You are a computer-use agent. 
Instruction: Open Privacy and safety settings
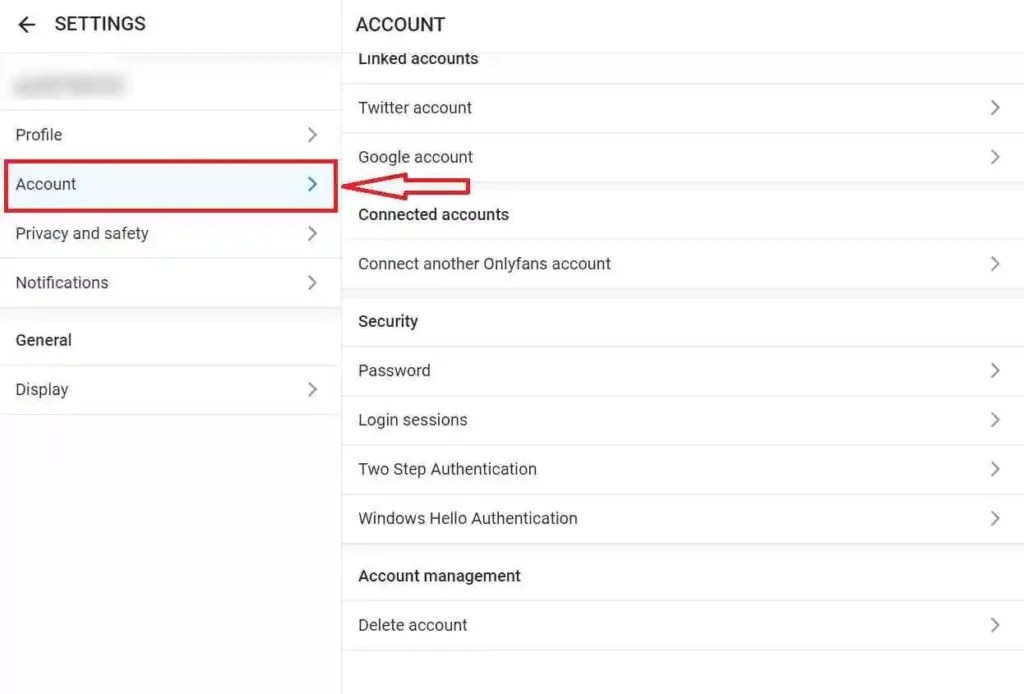pyautogui.click(x=170, y=234)
